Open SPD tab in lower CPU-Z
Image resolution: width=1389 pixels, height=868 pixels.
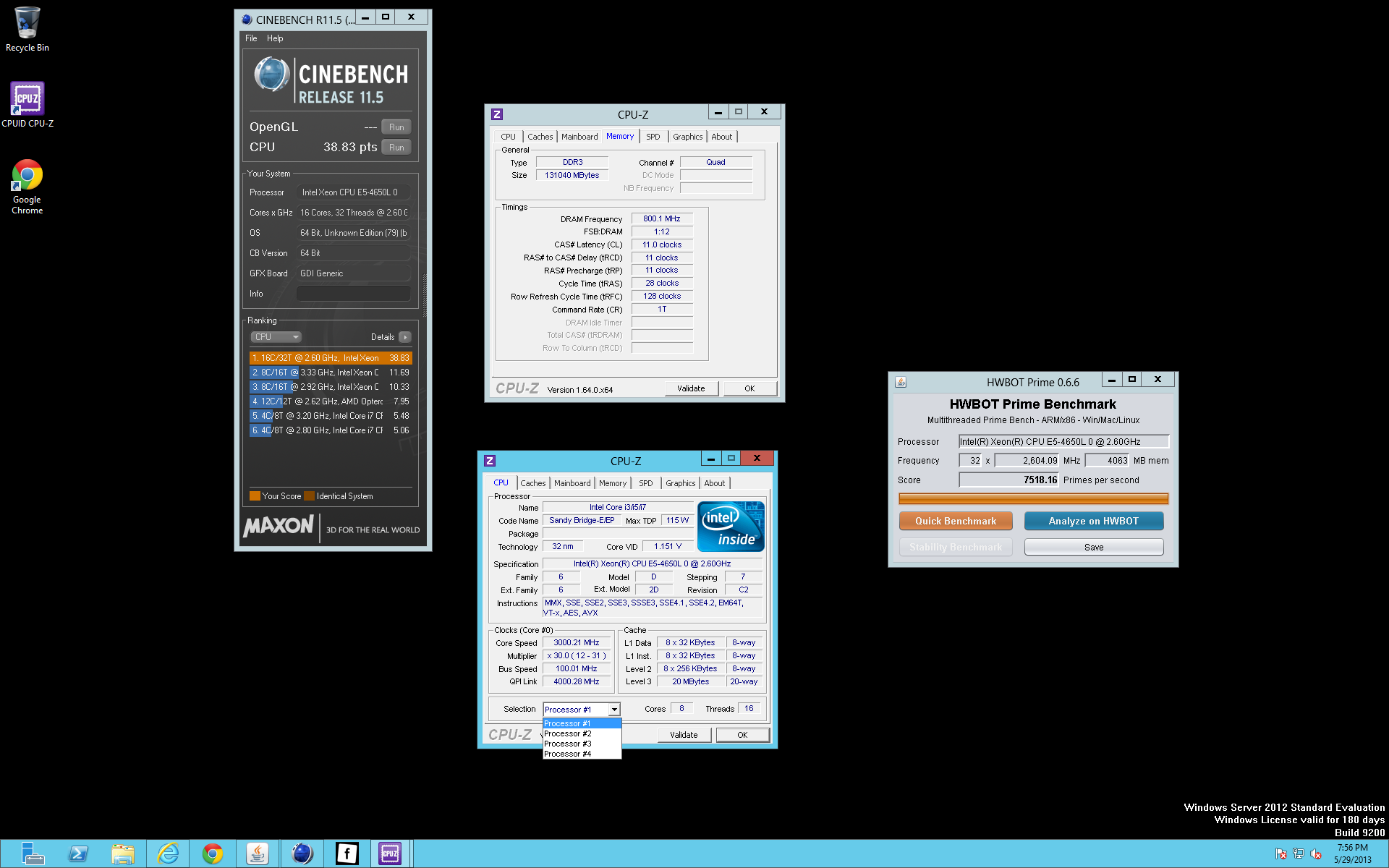tap(646, 483)
